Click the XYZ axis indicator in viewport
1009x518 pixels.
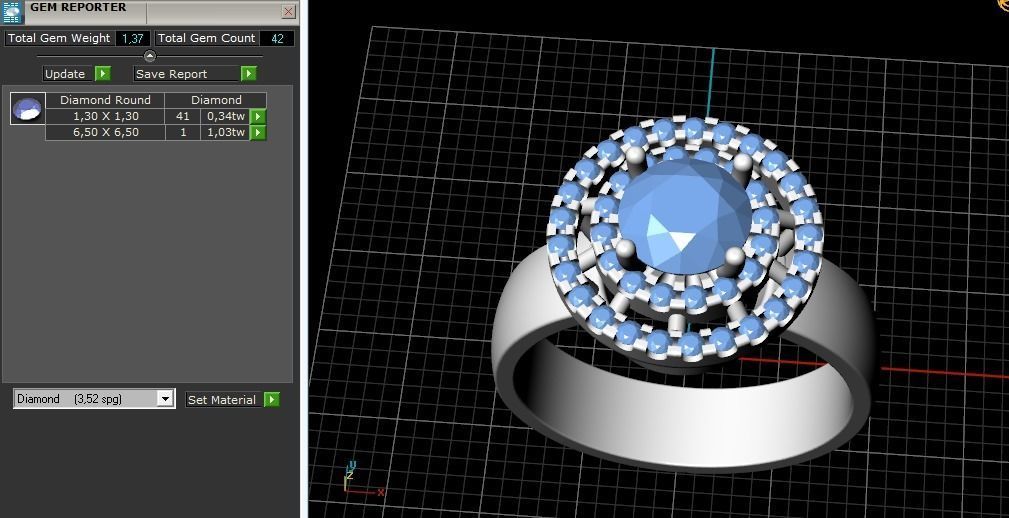(x=364, y=479)
